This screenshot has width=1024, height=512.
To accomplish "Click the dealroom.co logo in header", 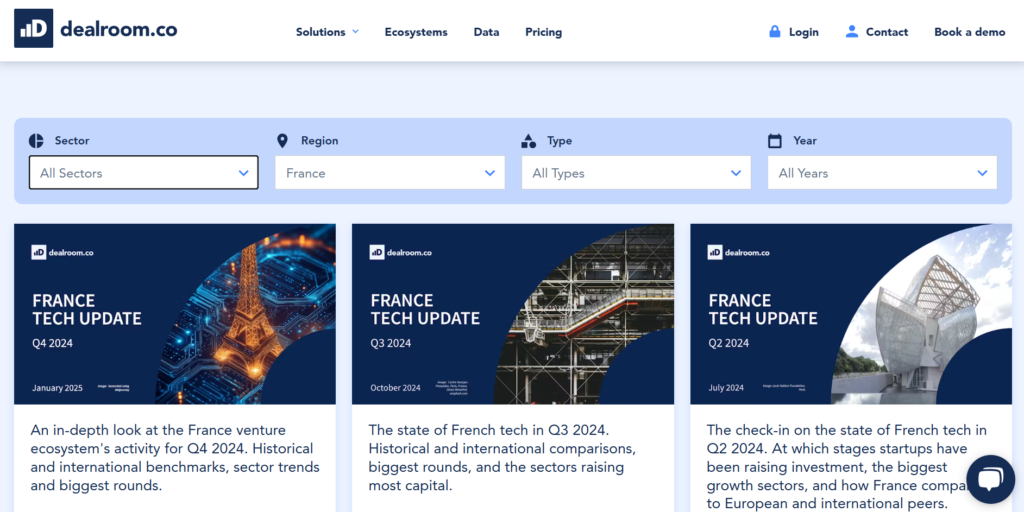I will coord(95,29).
